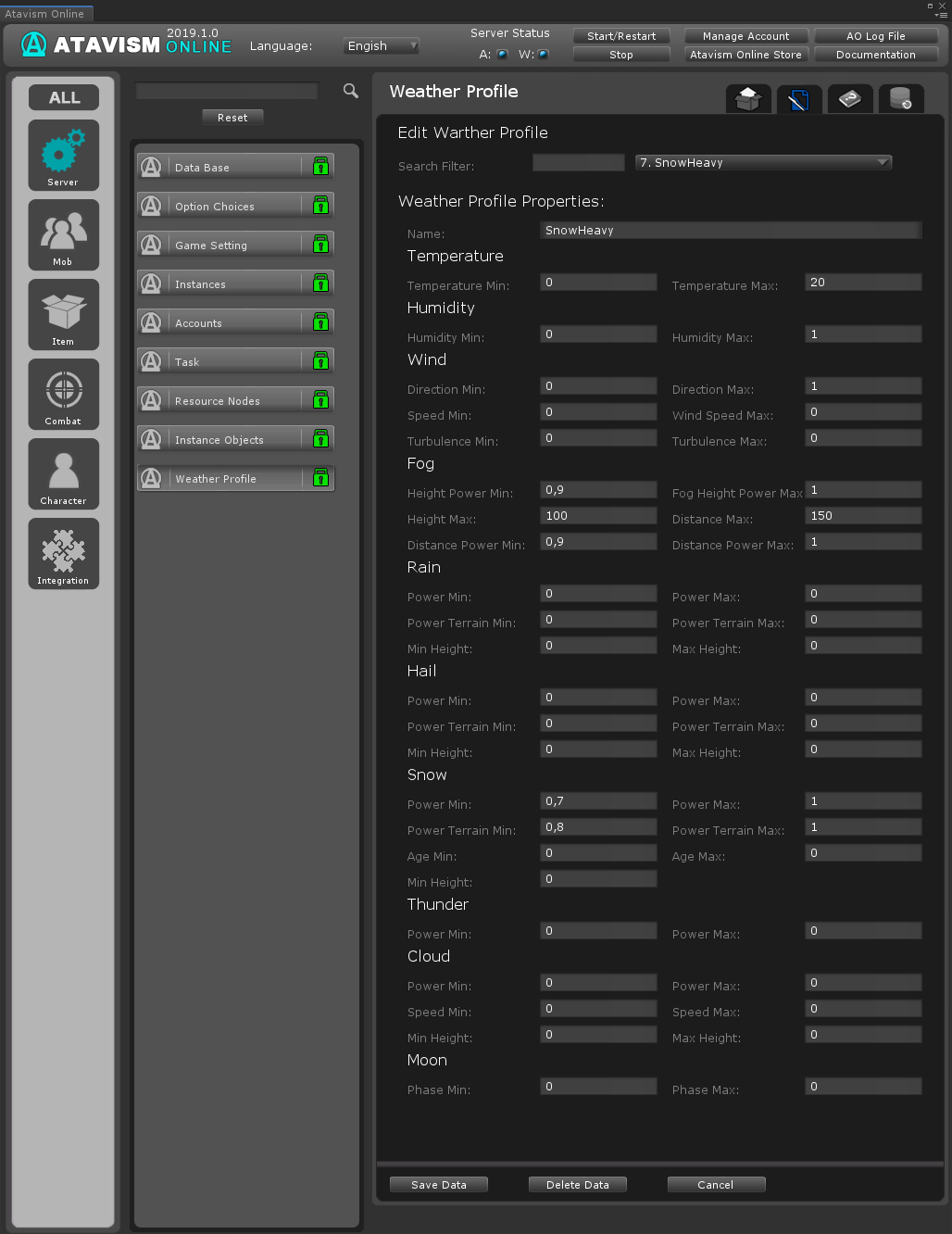Open the Language dropdown set to English

pyautogui.click(x=382, y=45)
